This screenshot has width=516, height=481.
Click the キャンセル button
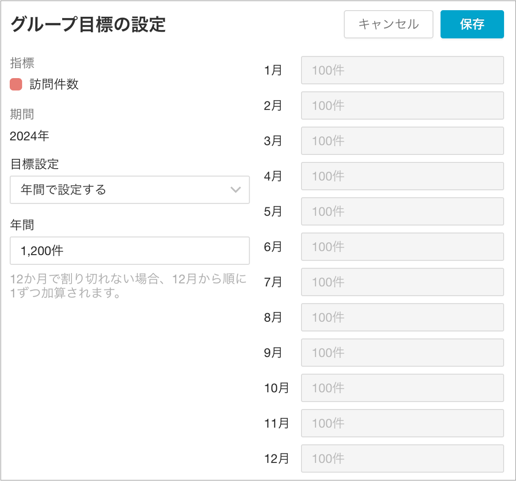[389, 24]
